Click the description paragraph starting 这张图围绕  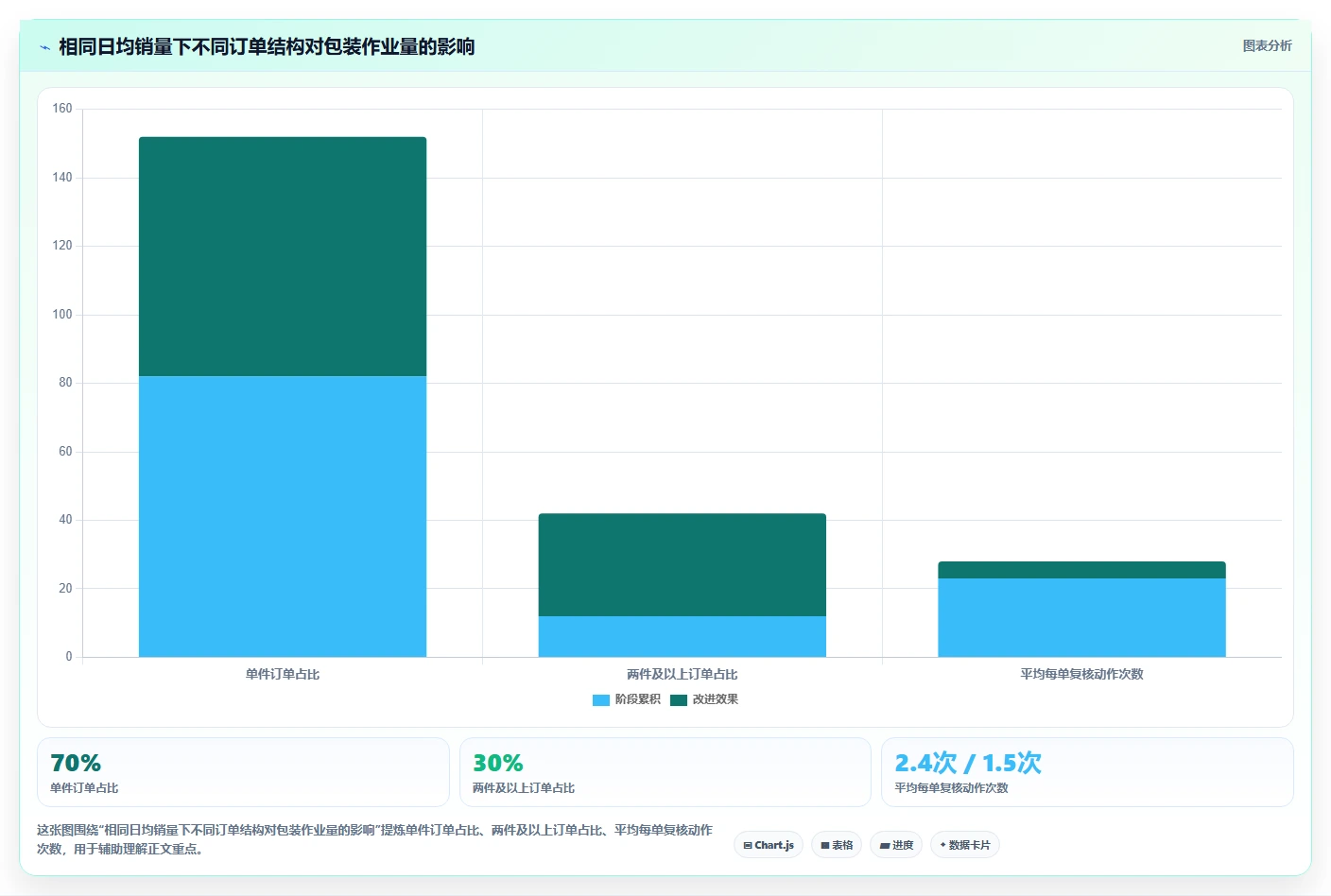click(375, 839)
